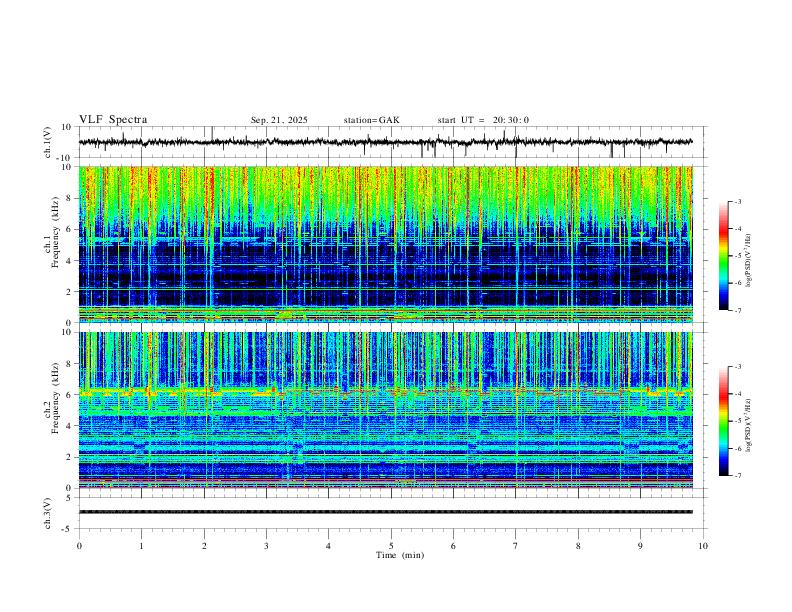Click the ch.2 "Frequency (kHz)" axis label
Screen dimensions: 792x612
tap(55, 398)
